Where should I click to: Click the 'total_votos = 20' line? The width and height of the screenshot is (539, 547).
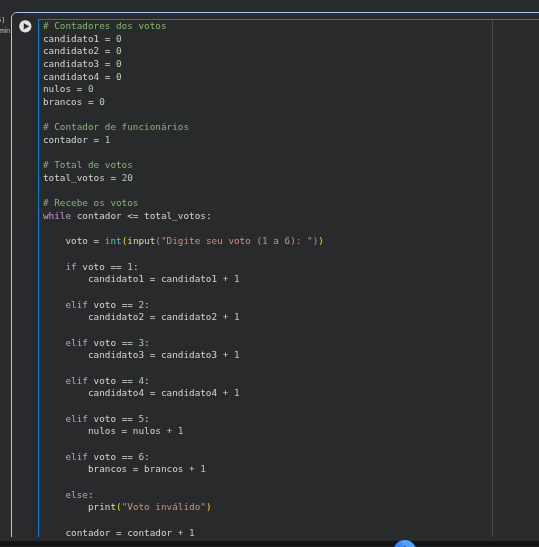[x=88, y=178]
